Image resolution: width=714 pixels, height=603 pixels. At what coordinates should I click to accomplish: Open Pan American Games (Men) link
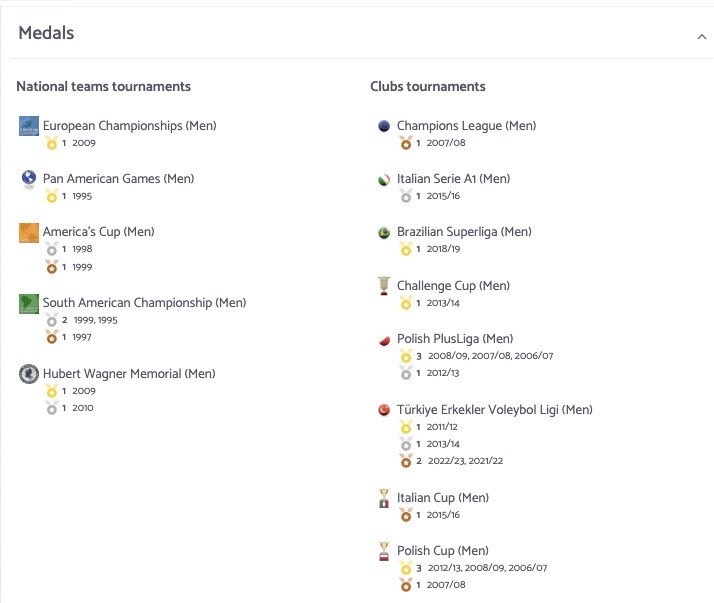click(x=118, y=179)
